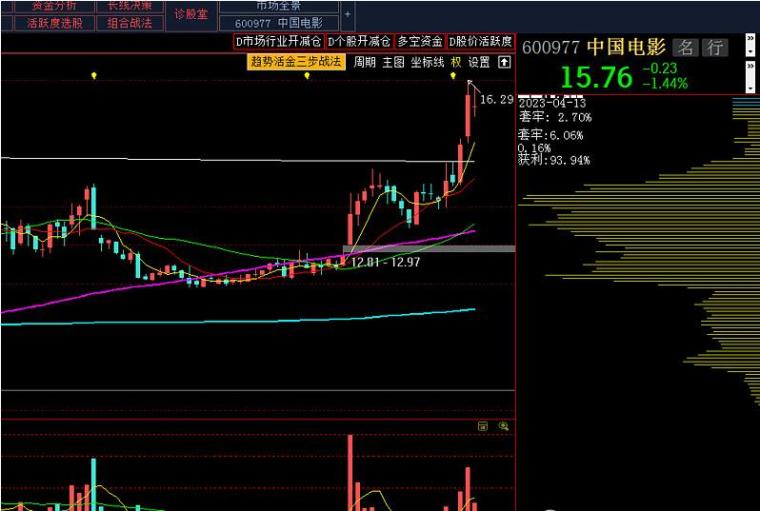
Task: Open the 周期 dropdown menu
Action: (364, 62)
